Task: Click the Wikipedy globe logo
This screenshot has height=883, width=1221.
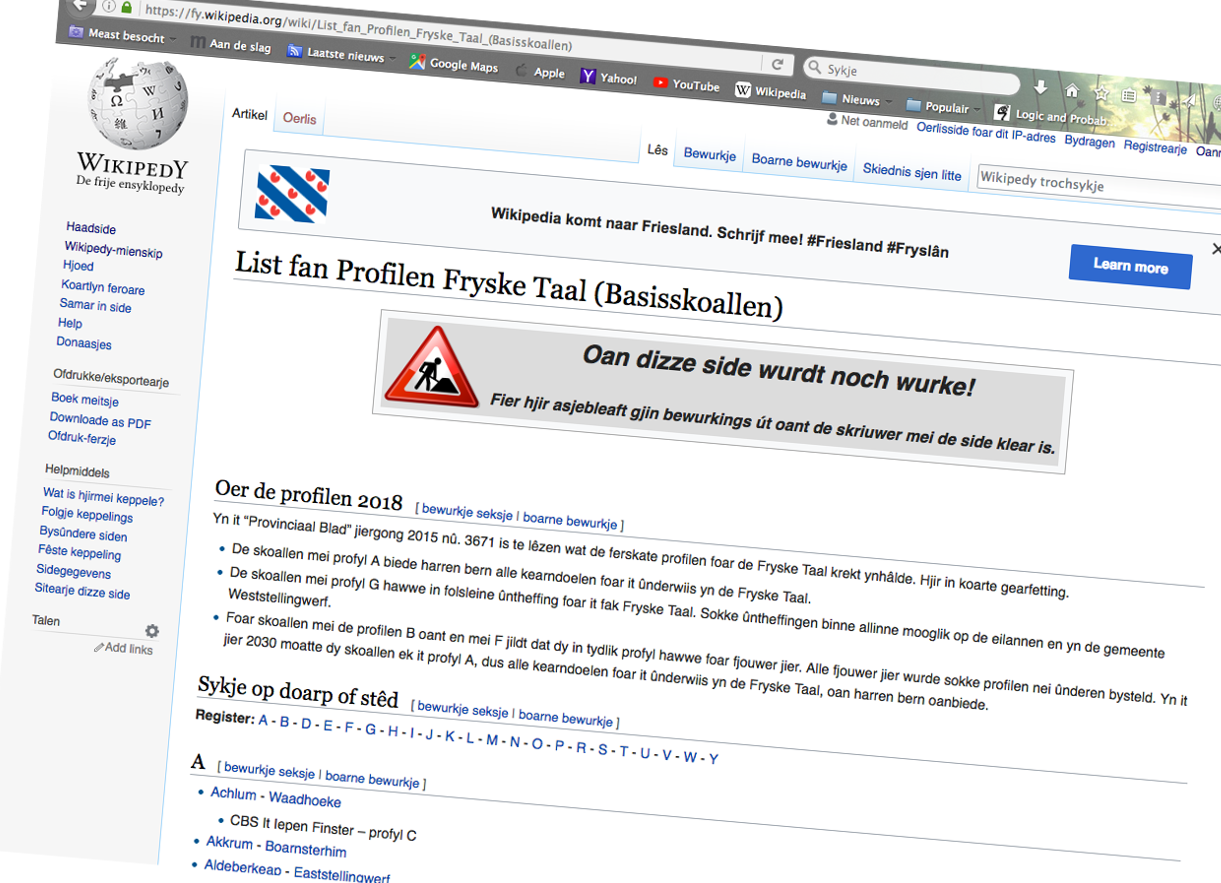Action: tap(138, 102)
